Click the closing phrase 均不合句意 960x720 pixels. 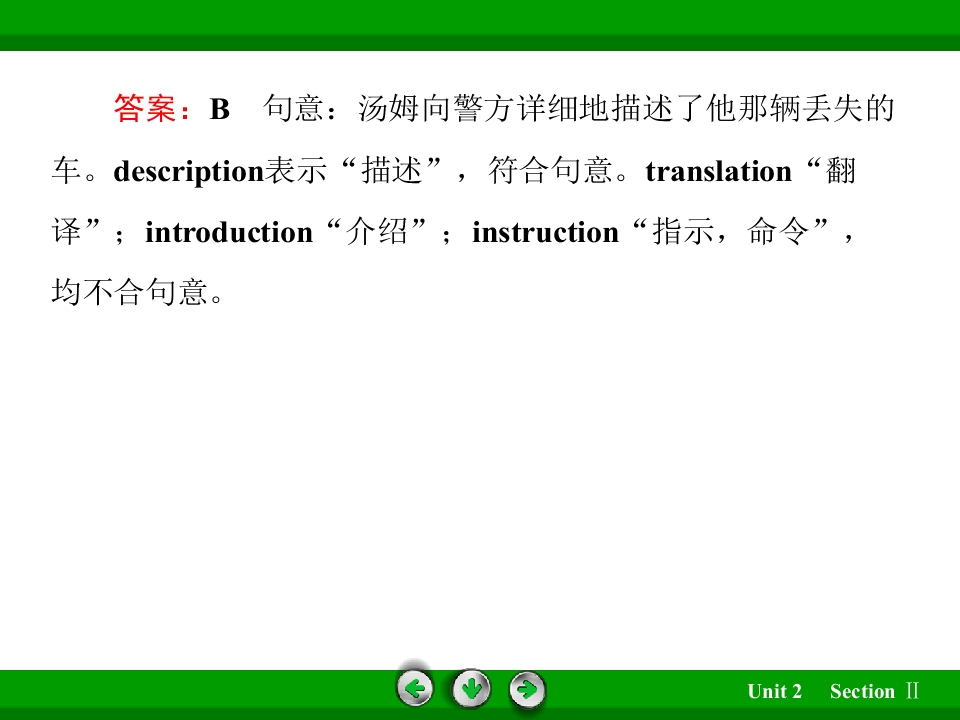(x=130, y=291)
